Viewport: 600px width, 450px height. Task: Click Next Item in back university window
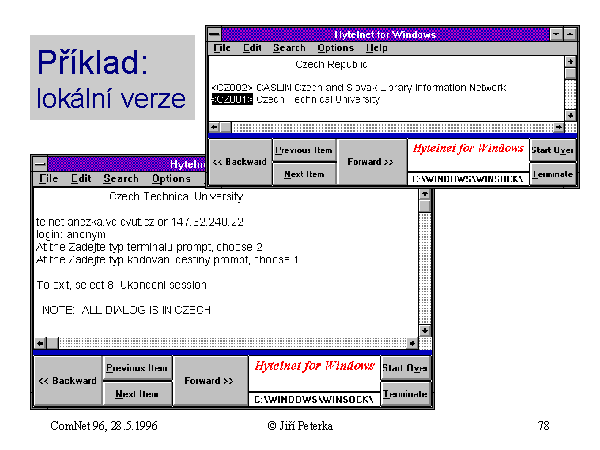point(137,394)
